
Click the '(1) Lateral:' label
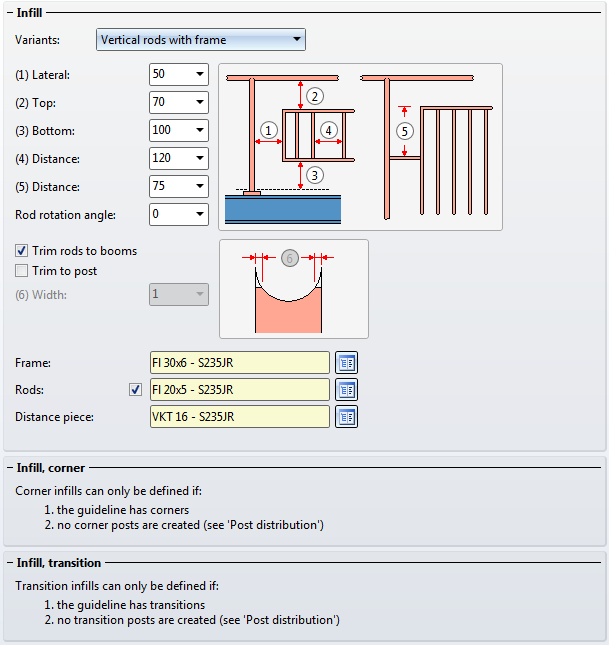click(42, 75)
